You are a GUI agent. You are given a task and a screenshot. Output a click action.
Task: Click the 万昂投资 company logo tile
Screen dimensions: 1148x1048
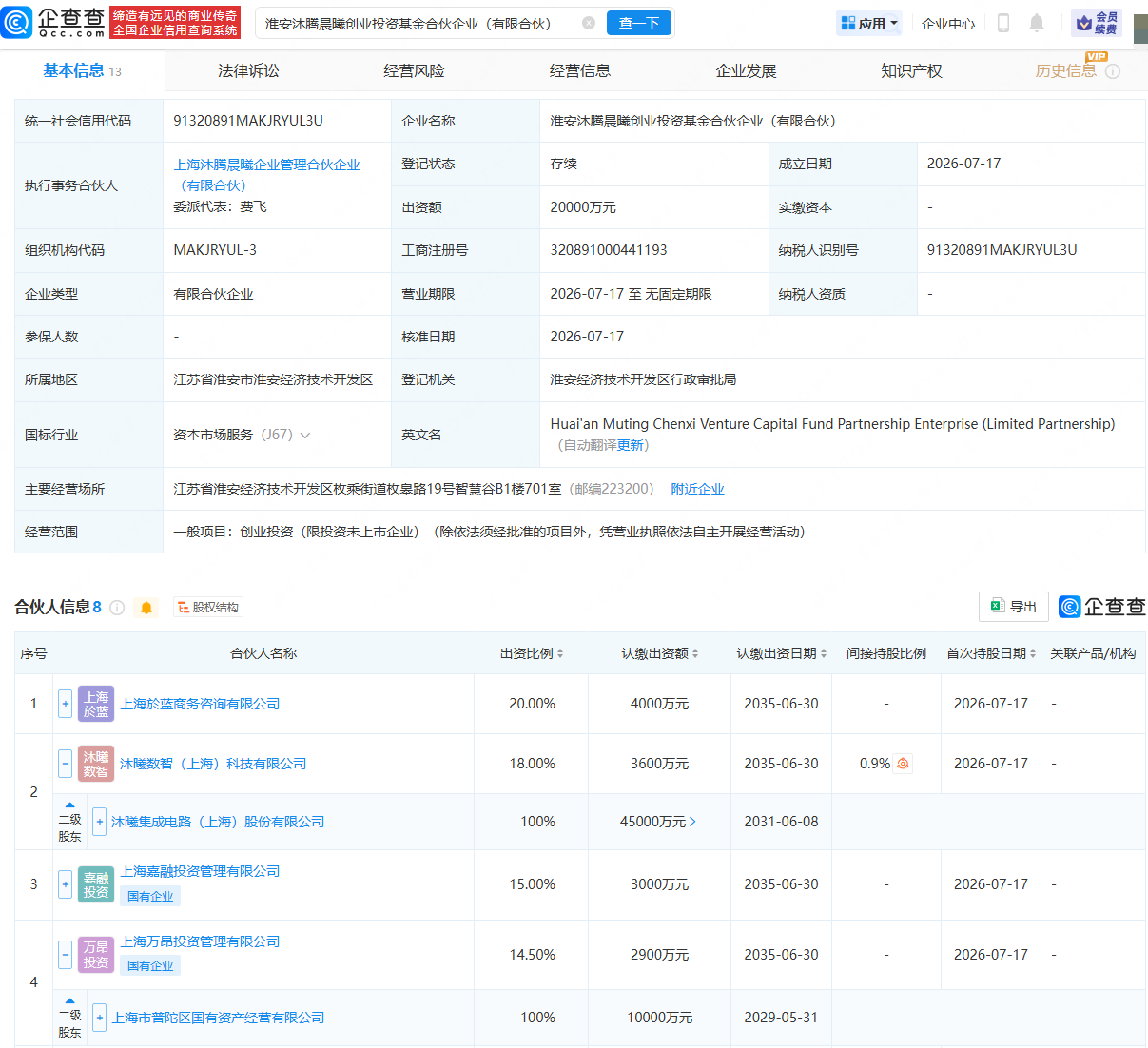(x=96, y=954)
